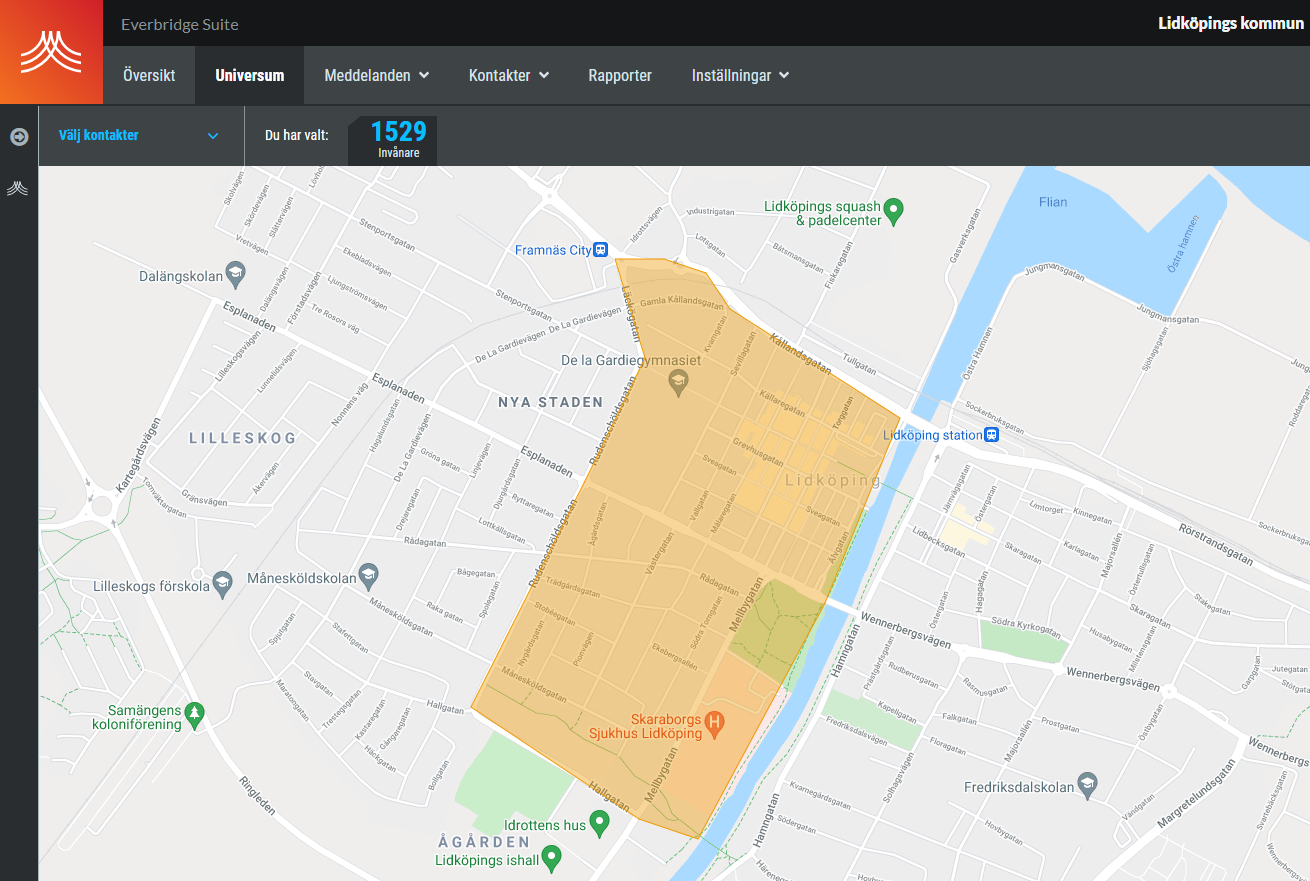Viewport: 1310px width, 881px height.
Task: Open the Välj kontakter dropdown
Action: click(x=140, y=136)
